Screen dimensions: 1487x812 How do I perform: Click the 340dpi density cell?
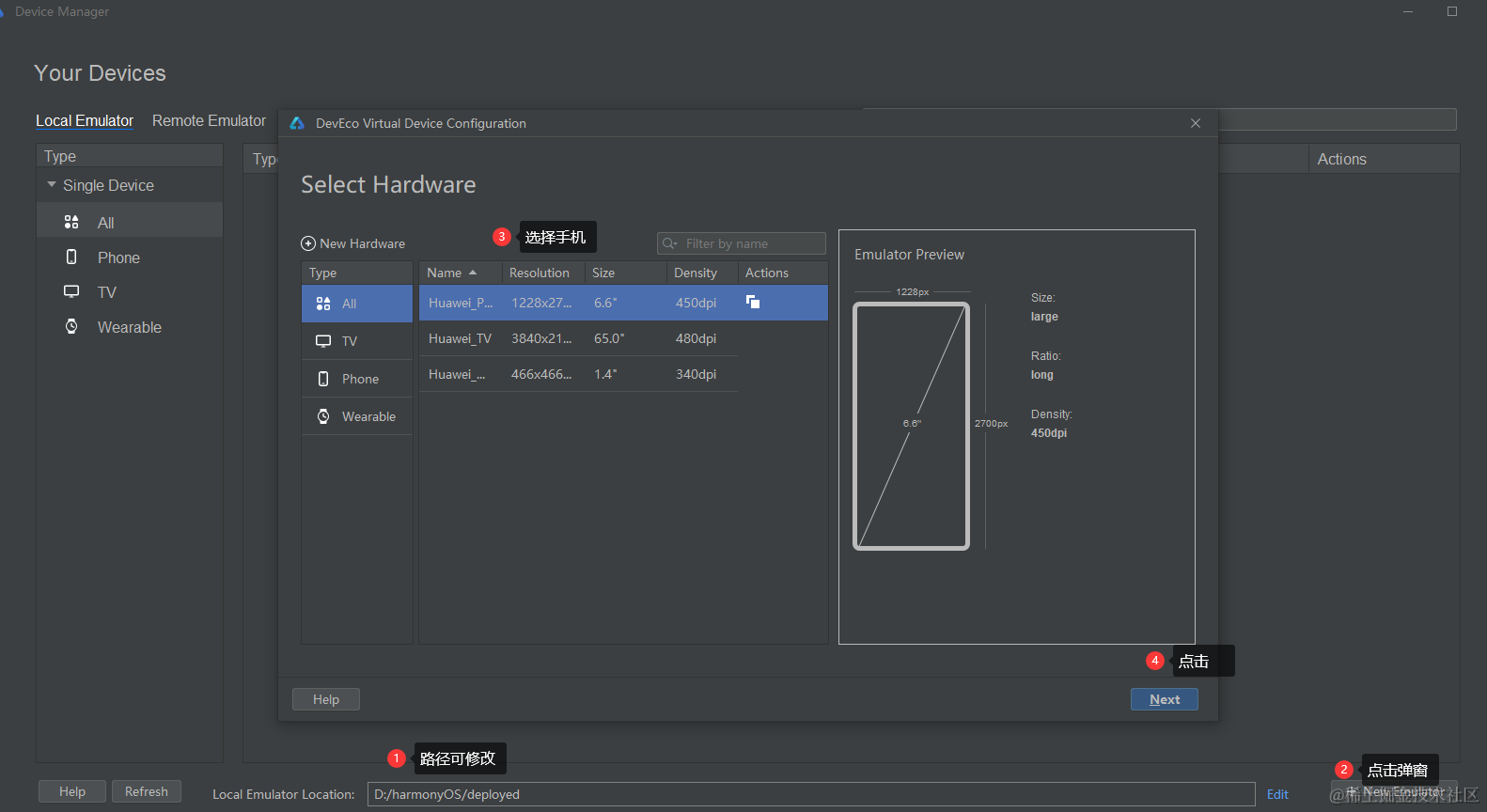coord(696,374)
